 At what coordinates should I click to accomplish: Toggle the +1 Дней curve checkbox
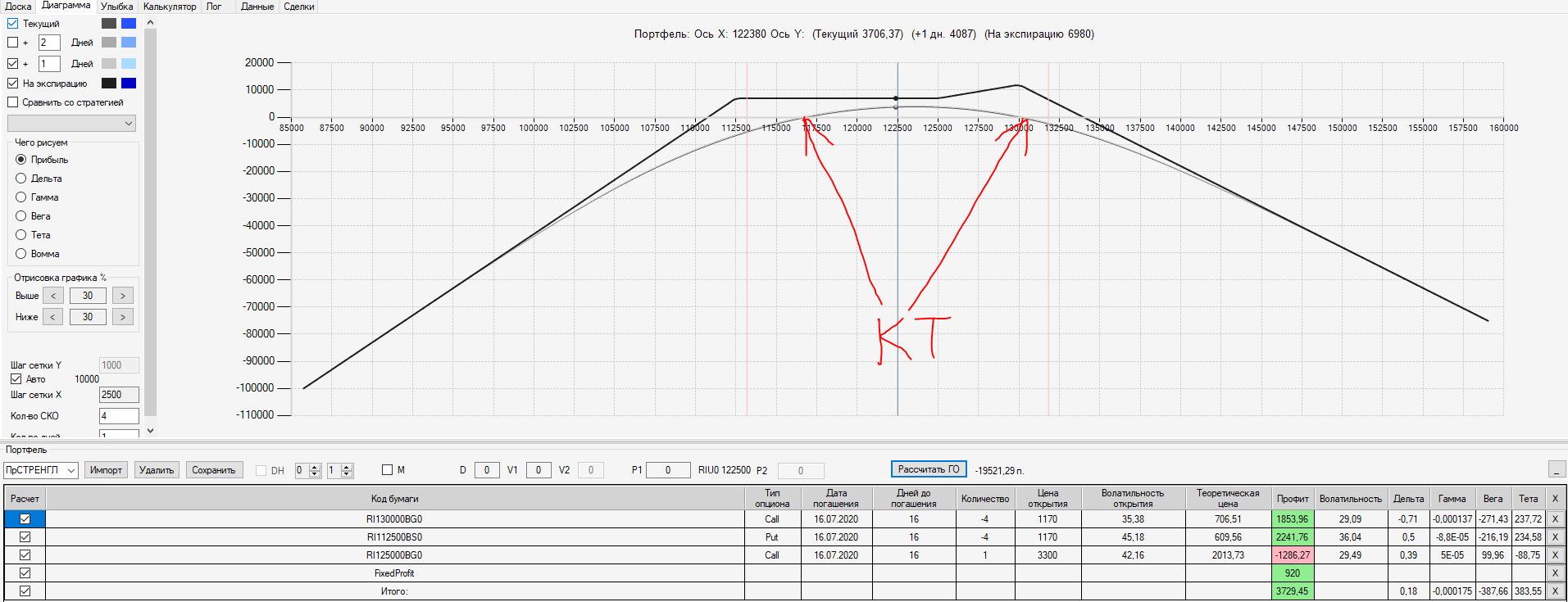[12, 63]
